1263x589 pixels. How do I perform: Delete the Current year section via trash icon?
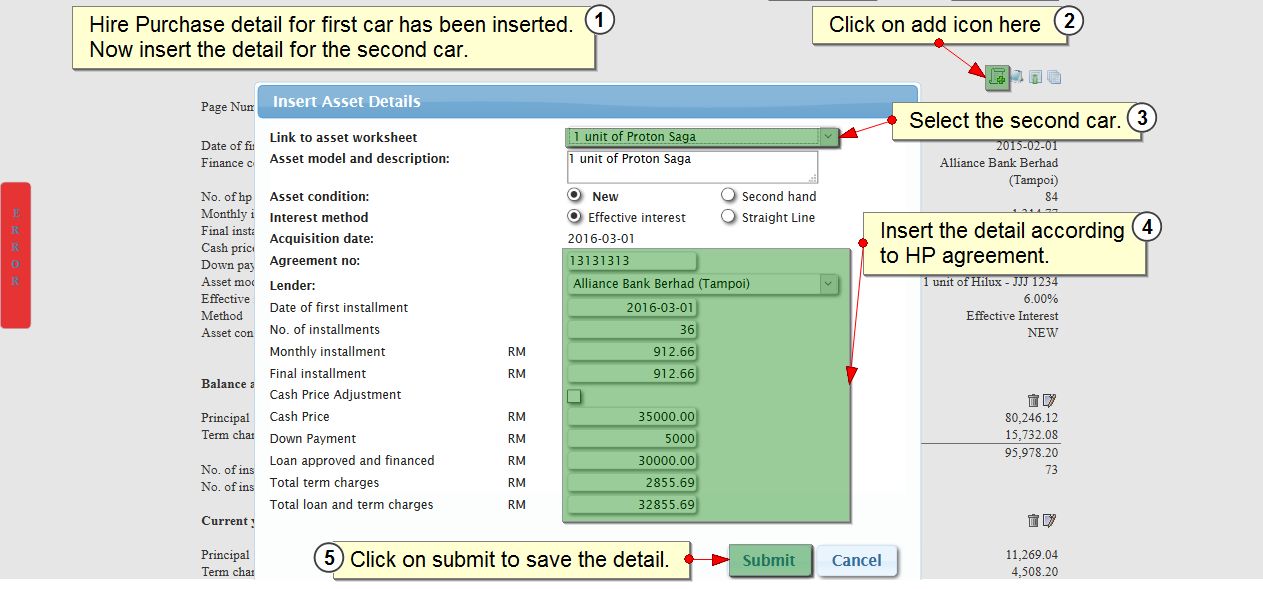pos(1033,521)
